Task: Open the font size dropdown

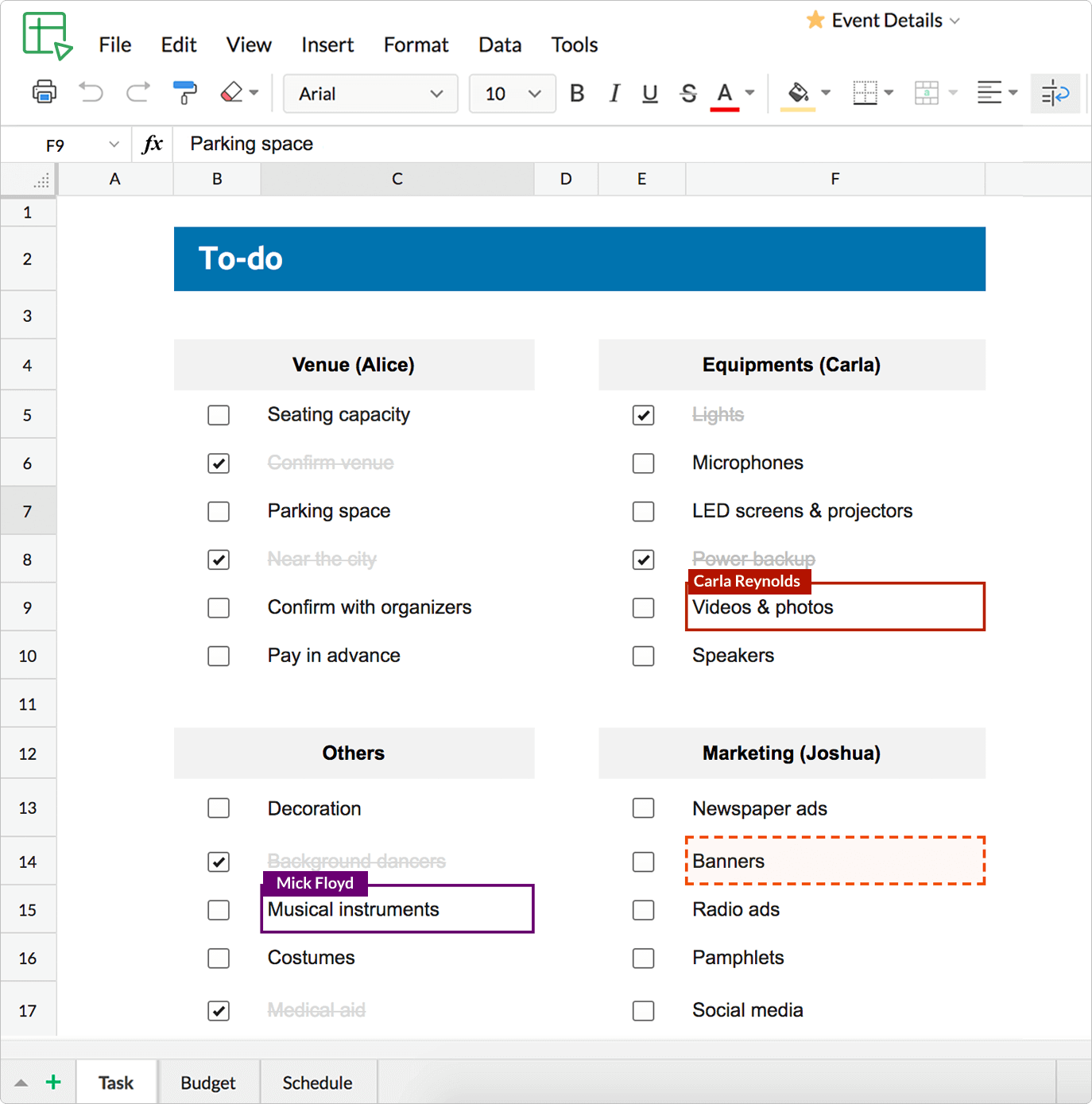Action: [512, 93]
